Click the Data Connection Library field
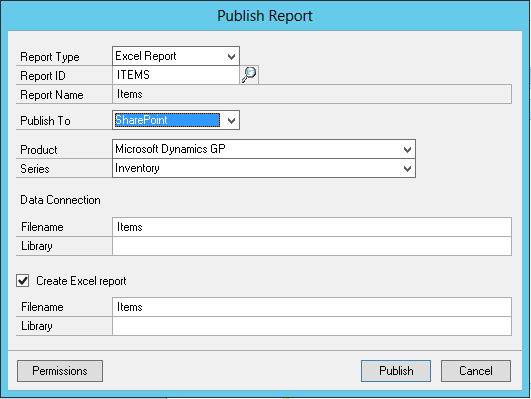 (x=312, y=246)
